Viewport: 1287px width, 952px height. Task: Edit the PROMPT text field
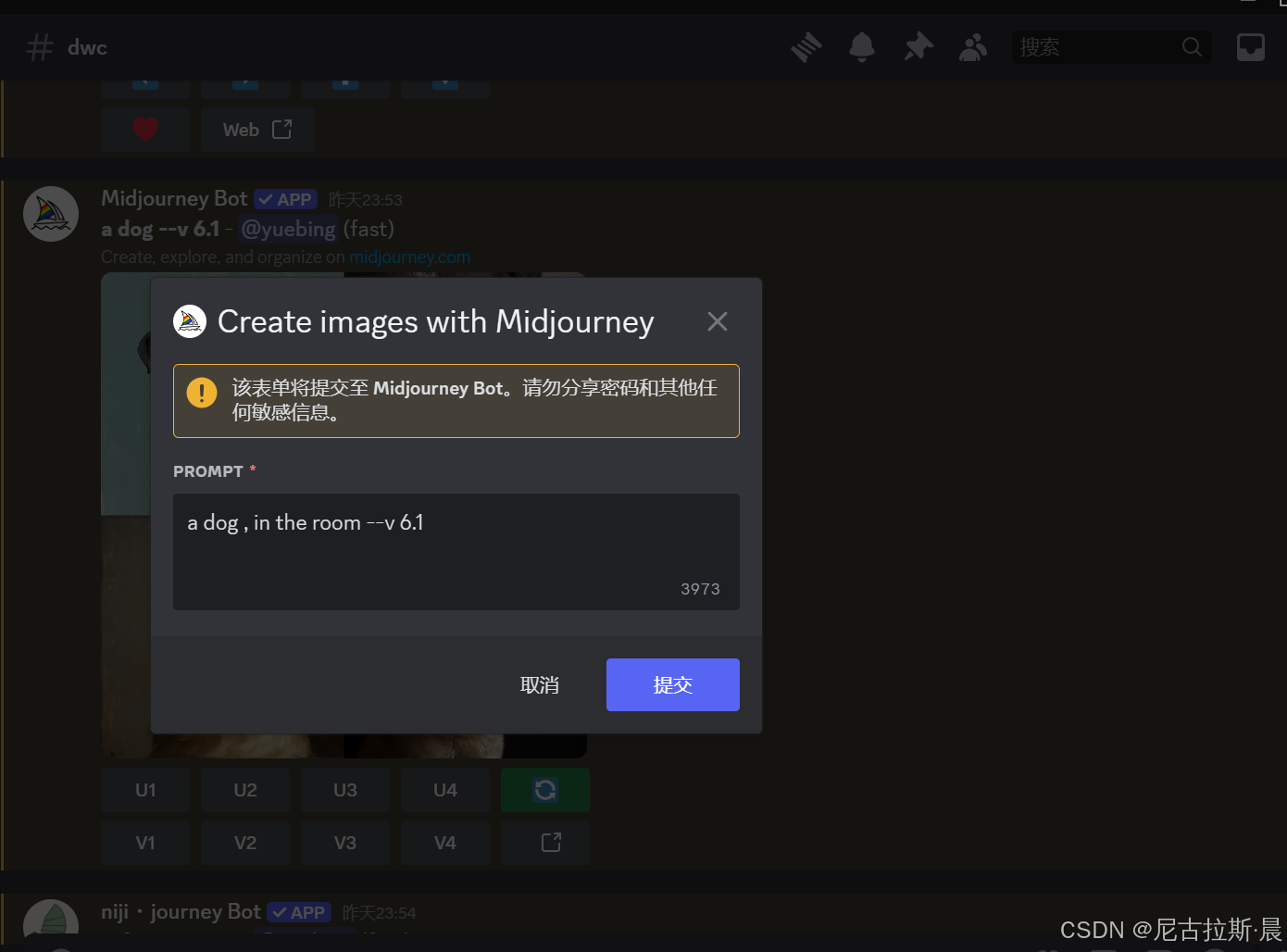coord(456,552)
